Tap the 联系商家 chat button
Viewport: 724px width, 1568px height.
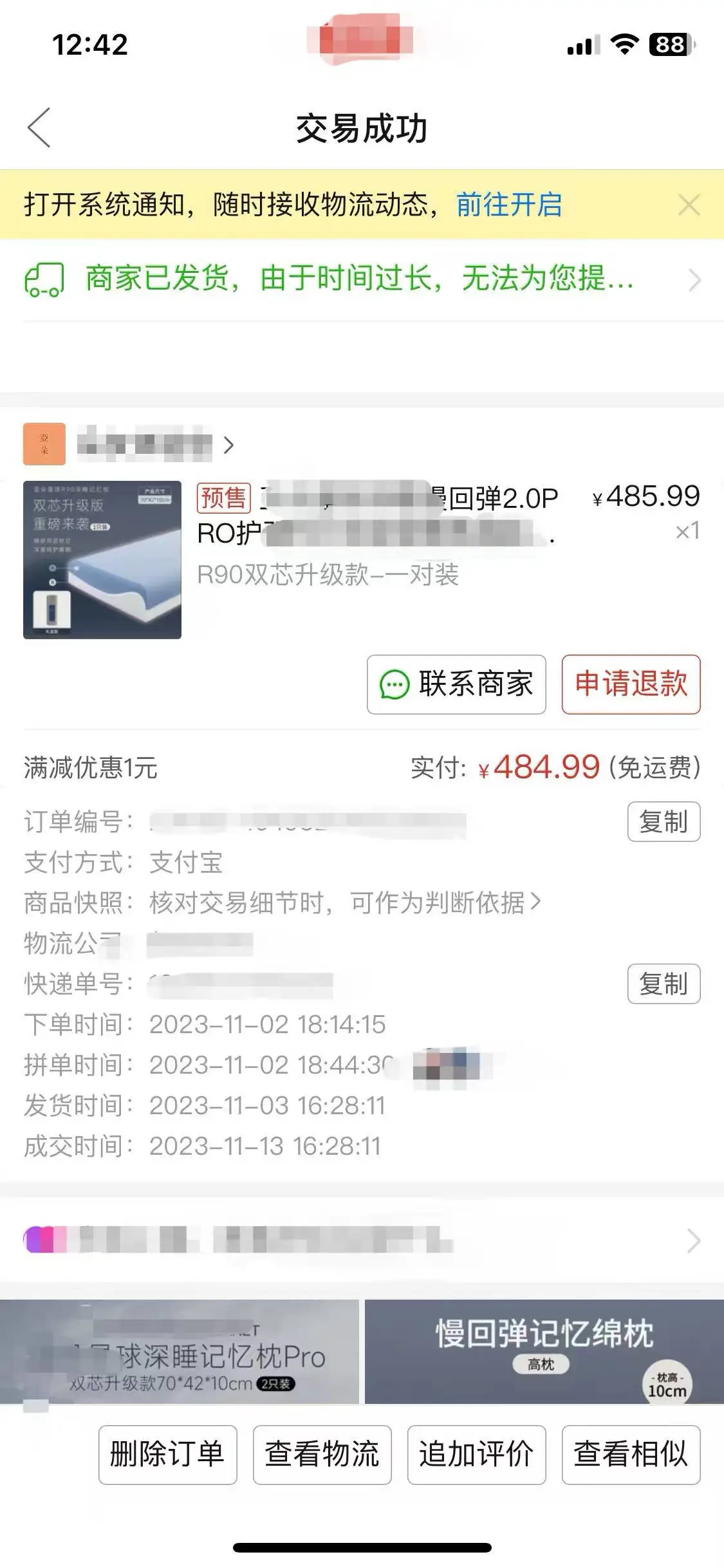pos(456,684)
